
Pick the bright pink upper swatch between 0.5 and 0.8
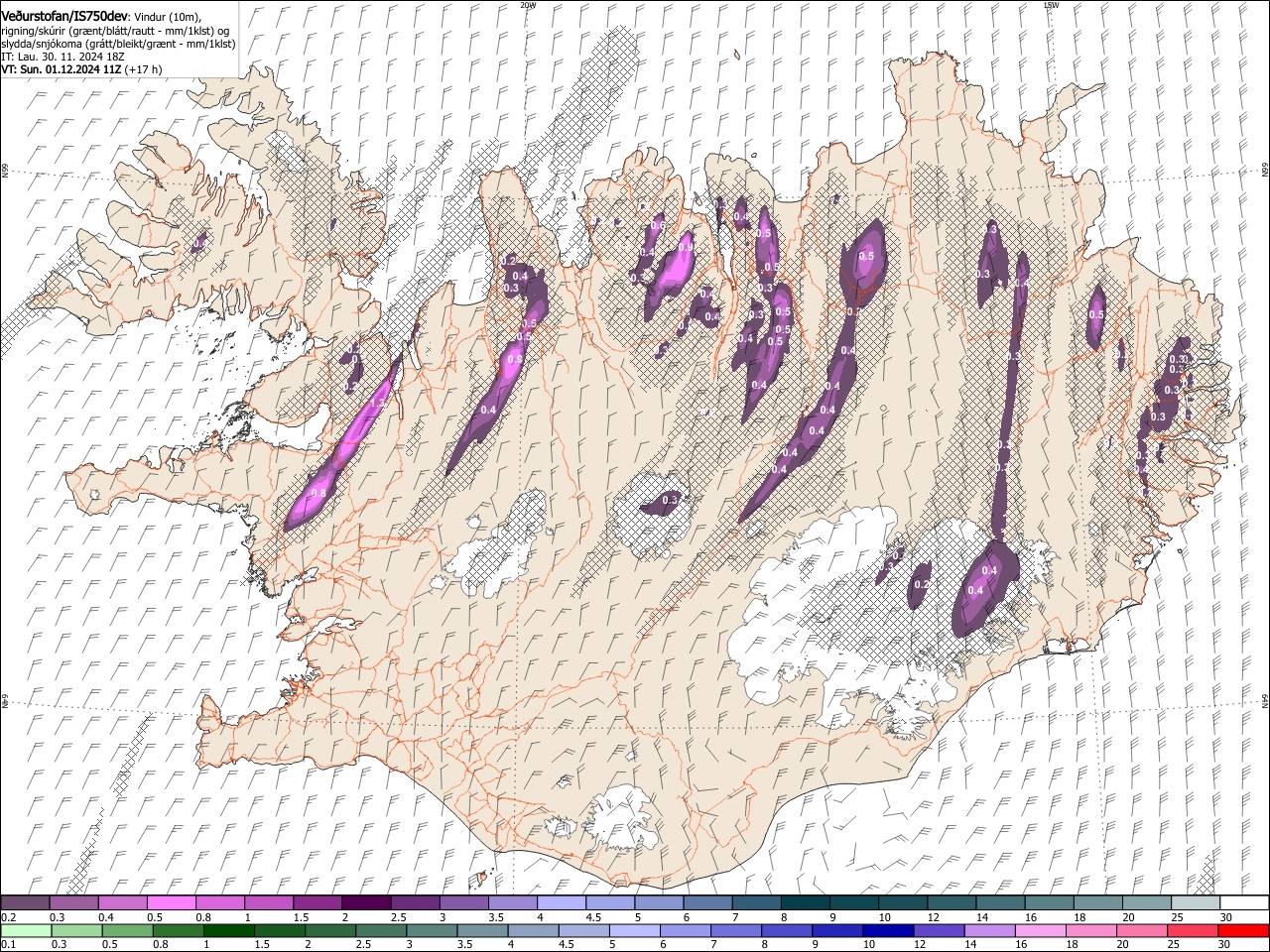point(171,903)
